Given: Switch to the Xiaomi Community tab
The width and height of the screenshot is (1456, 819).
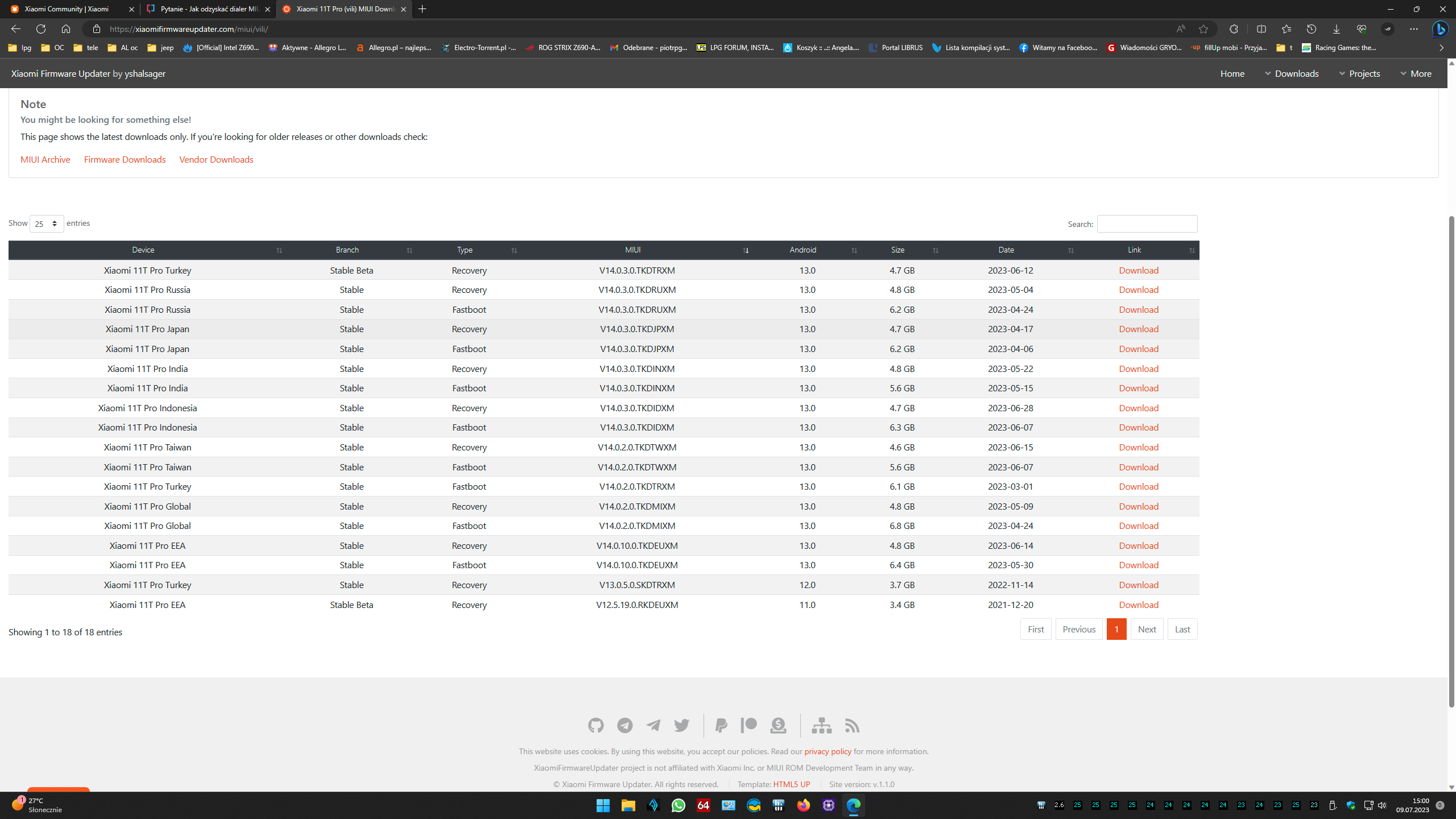Looking at the screenshot, I should pos(67,9).
